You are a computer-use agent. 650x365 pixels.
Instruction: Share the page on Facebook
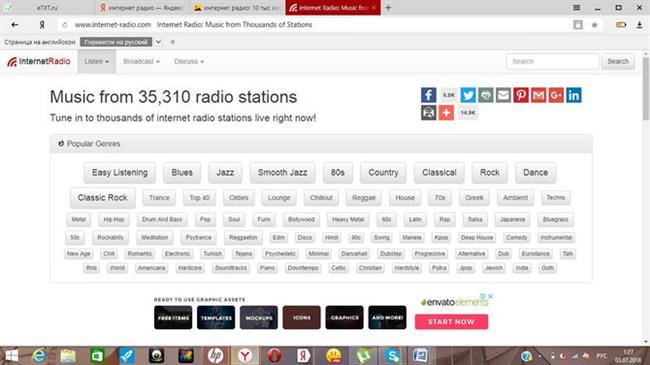click(428, 95)
